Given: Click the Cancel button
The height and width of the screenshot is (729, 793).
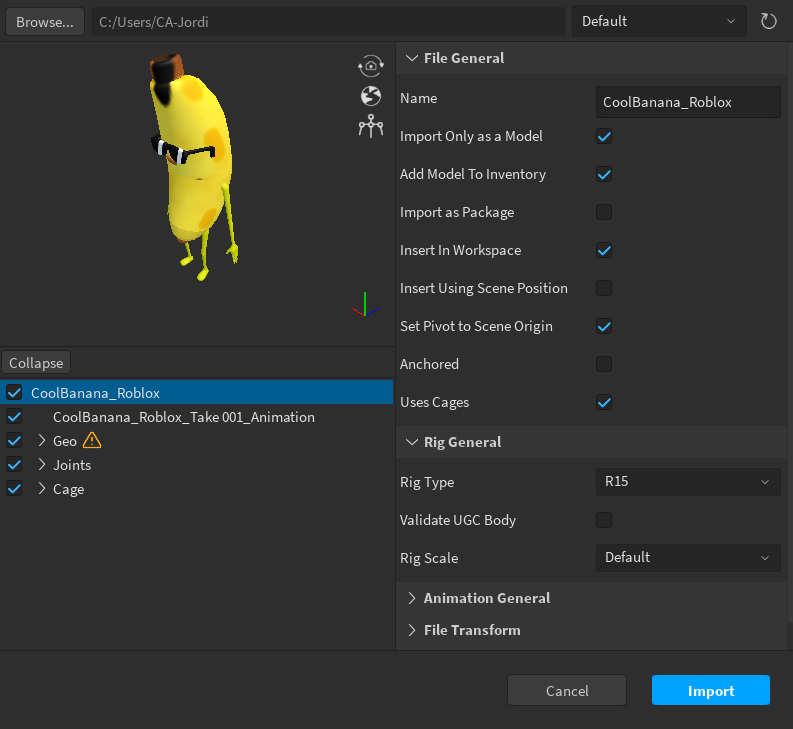Looking at the screenshot, I should tap(566, 691).
